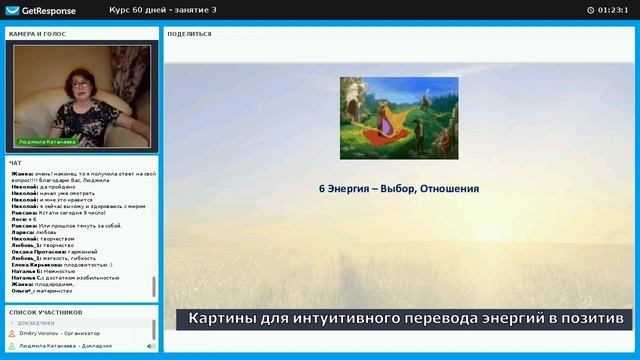
Task: Click Жанна's first message thanking Людмила
Action: pos(84,177)
